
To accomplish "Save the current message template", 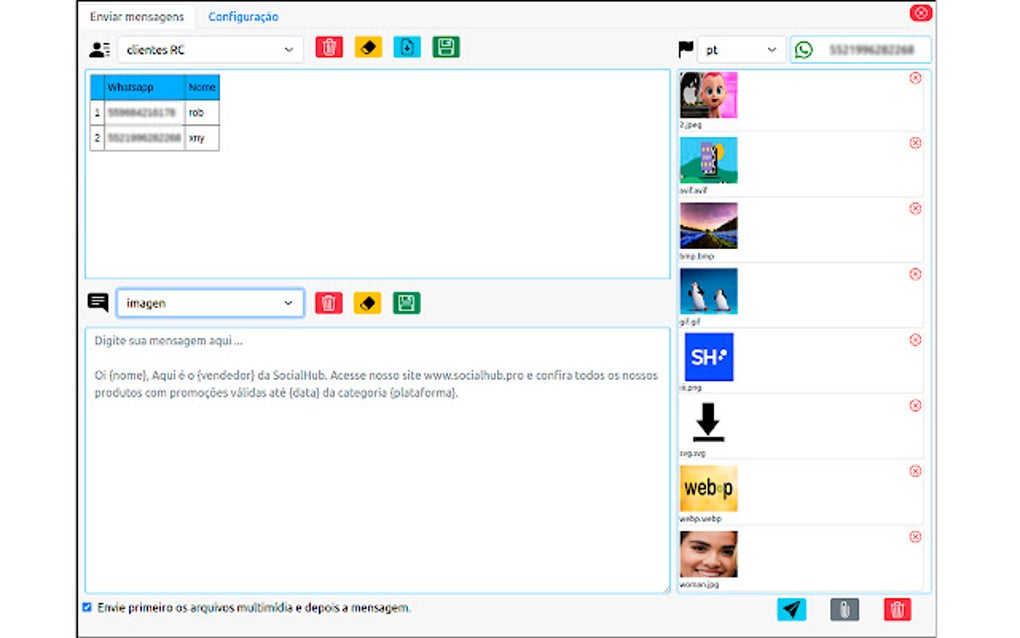I will 405,302.
